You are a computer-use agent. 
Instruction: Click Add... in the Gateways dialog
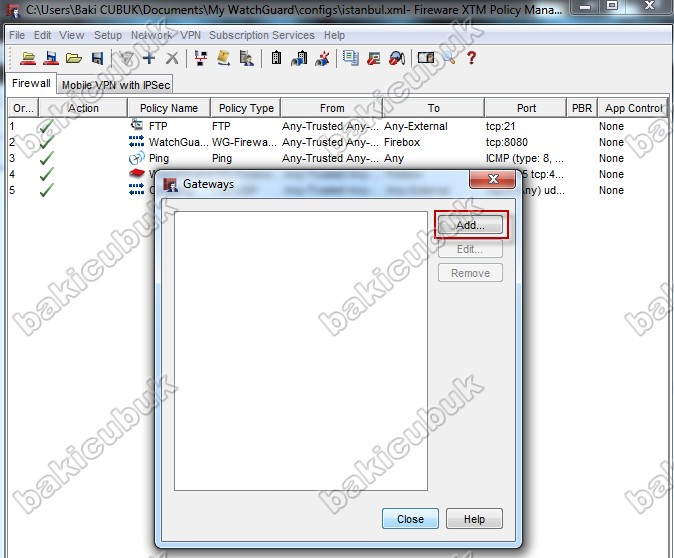[x=470, y=225]
